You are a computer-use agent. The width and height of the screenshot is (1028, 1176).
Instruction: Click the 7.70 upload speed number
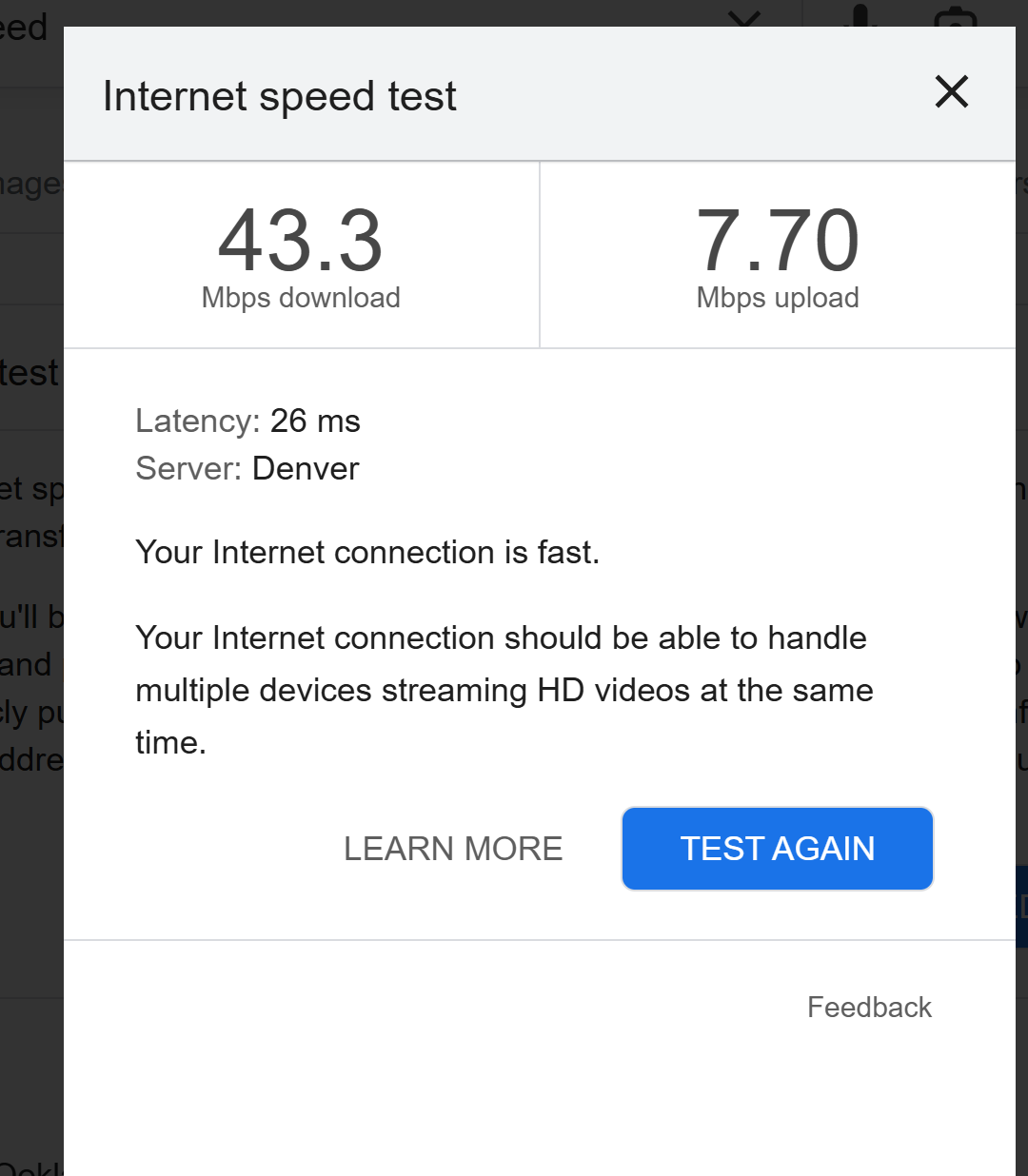778,241
